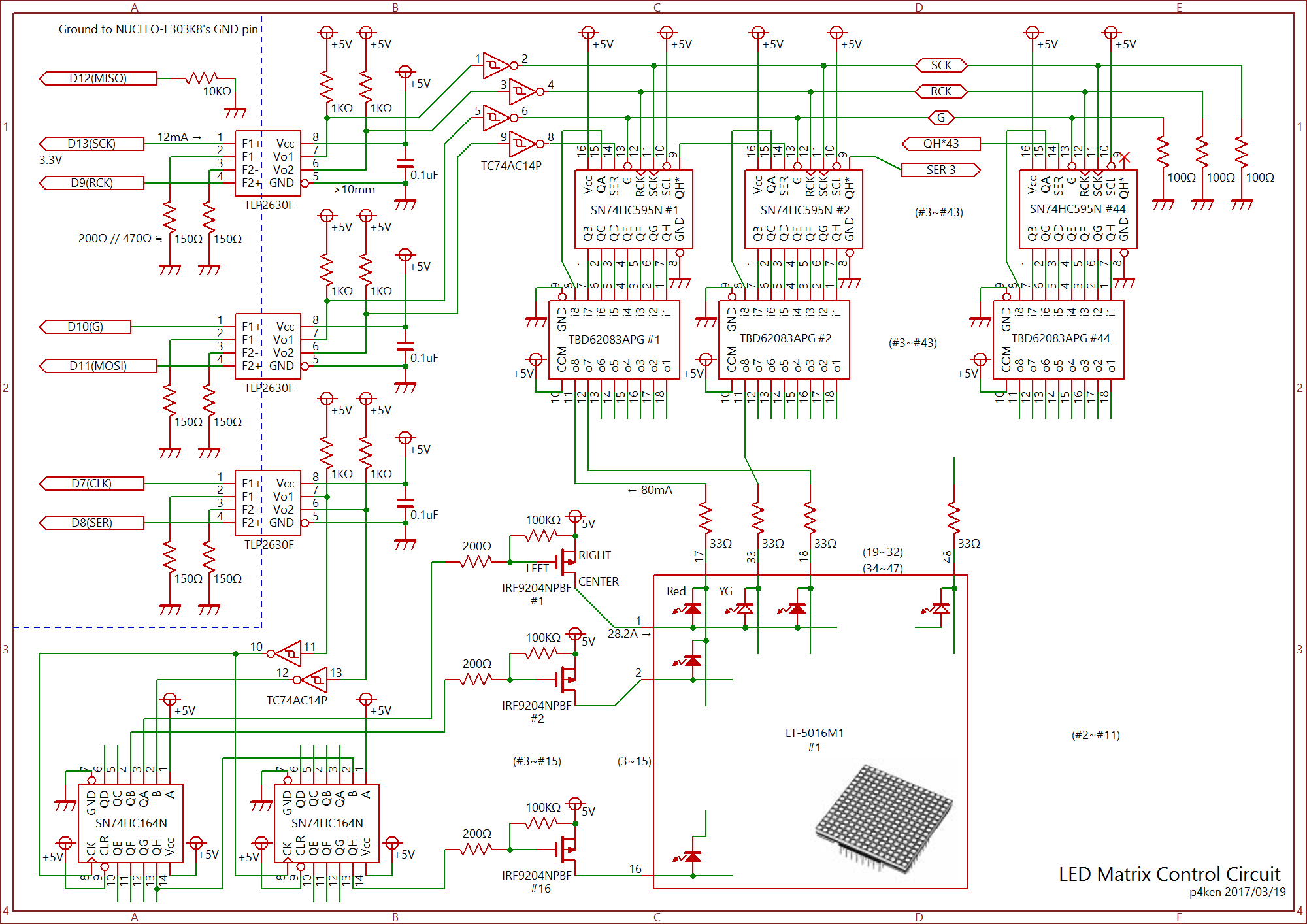Screen dimensions: 1307x924
Task: Click the LED matrix module photo
Action: tap(884, 819)
